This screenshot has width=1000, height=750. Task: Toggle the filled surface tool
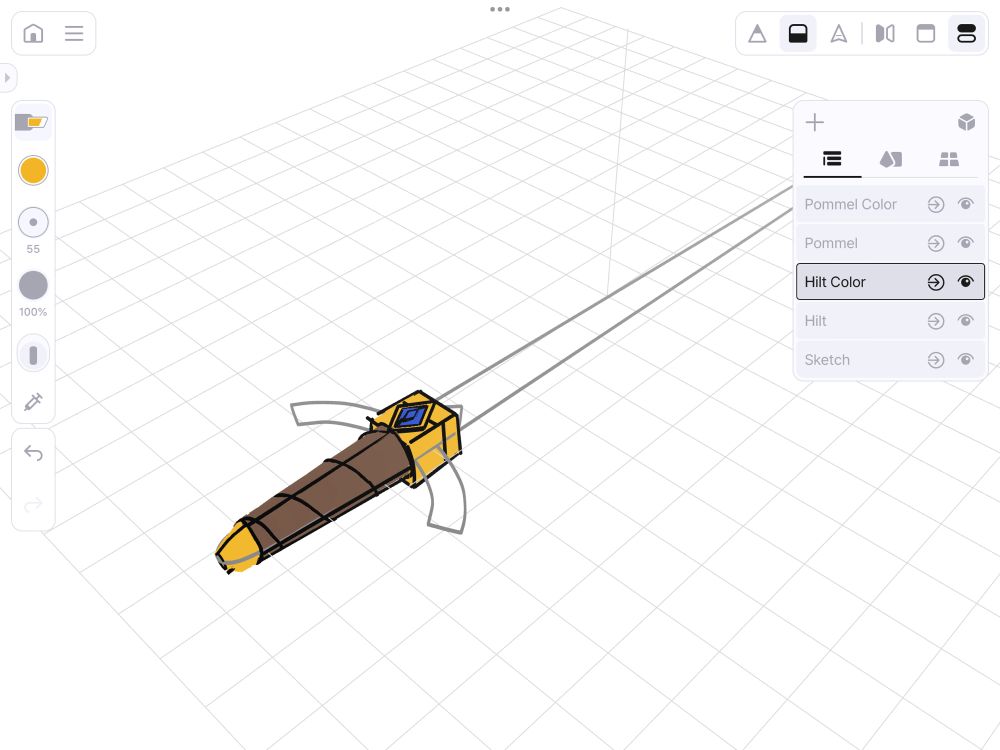[x=798, y=33]
